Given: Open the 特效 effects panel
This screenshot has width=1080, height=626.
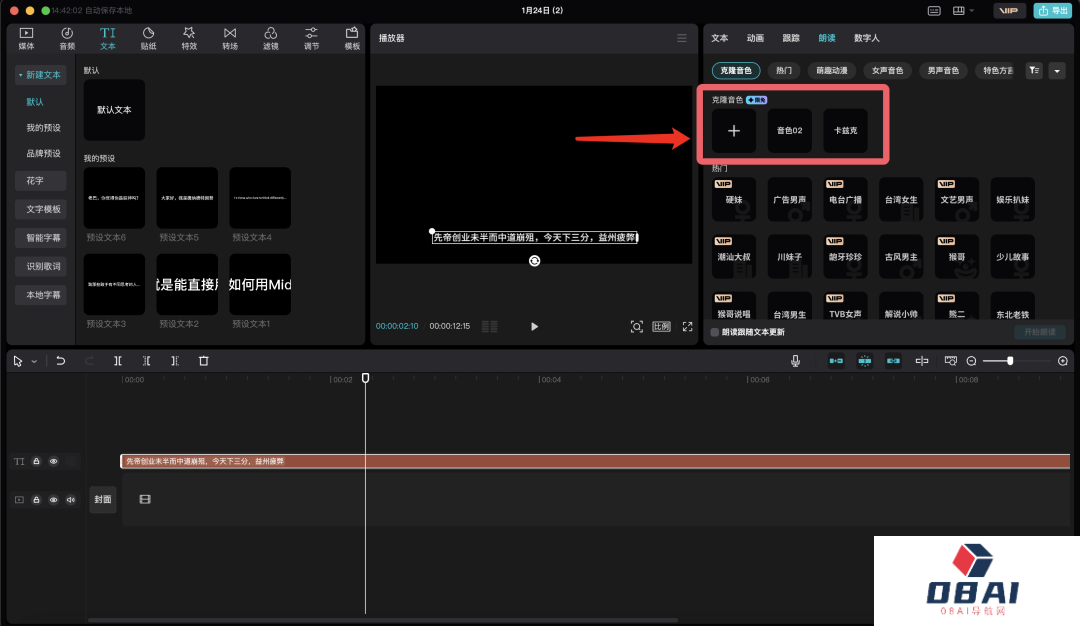Looking at the screenshot, I should [x=189, y=38].
